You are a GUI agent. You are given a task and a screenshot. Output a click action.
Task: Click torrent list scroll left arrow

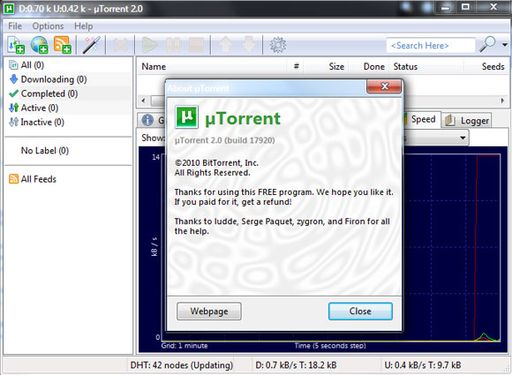144,100
